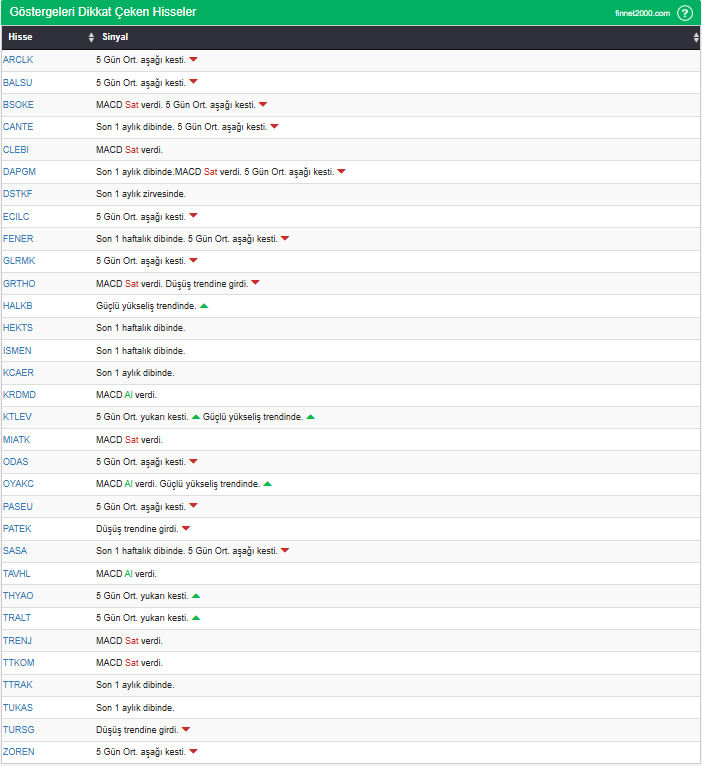
Task: Click green up arrow in HALKB row
Action: [204, 305]
